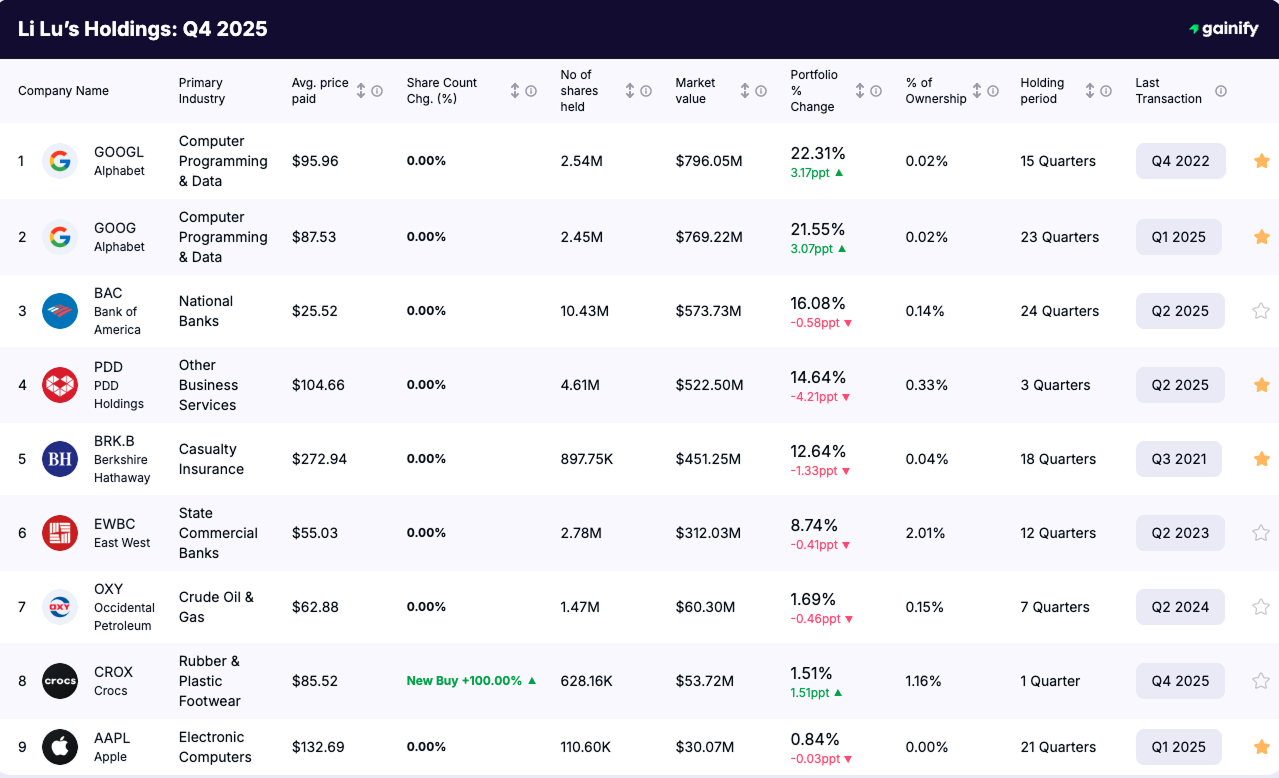Click the Alphabet logo for GOOGL

pyautogui.click(x=59, y=160)
